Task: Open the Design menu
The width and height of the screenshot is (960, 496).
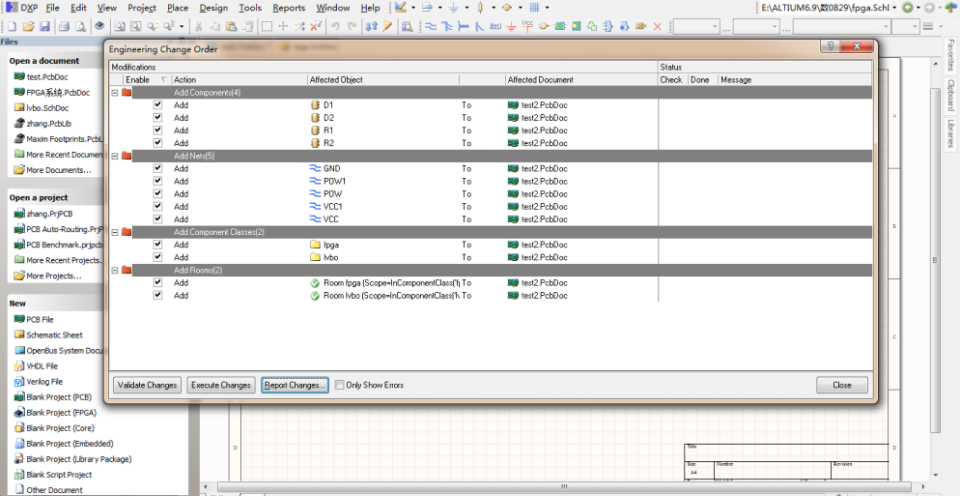Action: click(213, 7)
